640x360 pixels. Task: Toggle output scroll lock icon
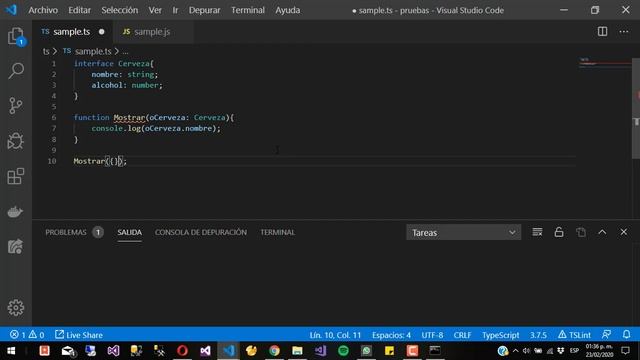[559, 232]
